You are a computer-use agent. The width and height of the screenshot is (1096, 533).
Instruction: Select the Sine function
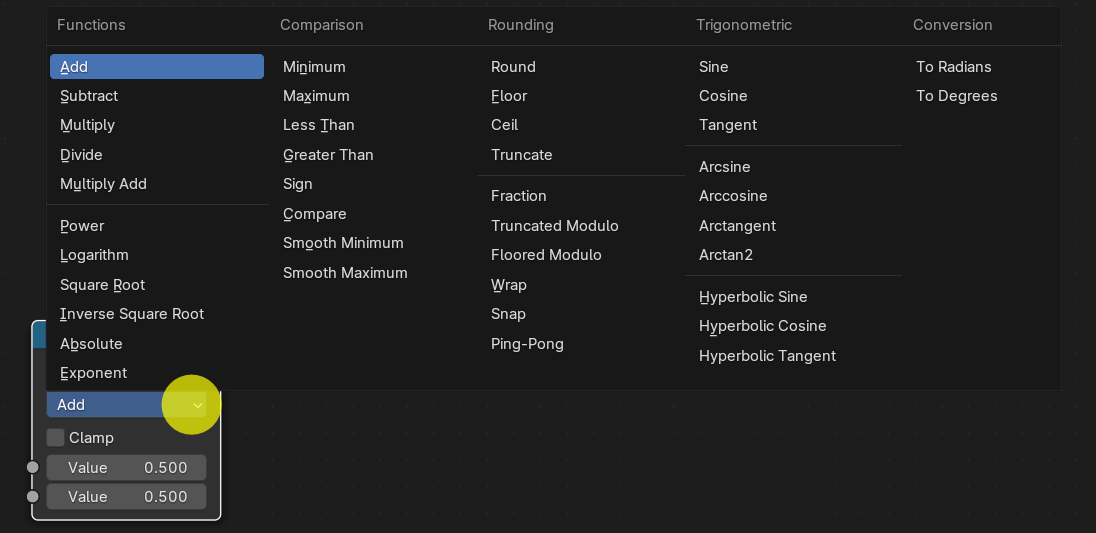[714, 67]
